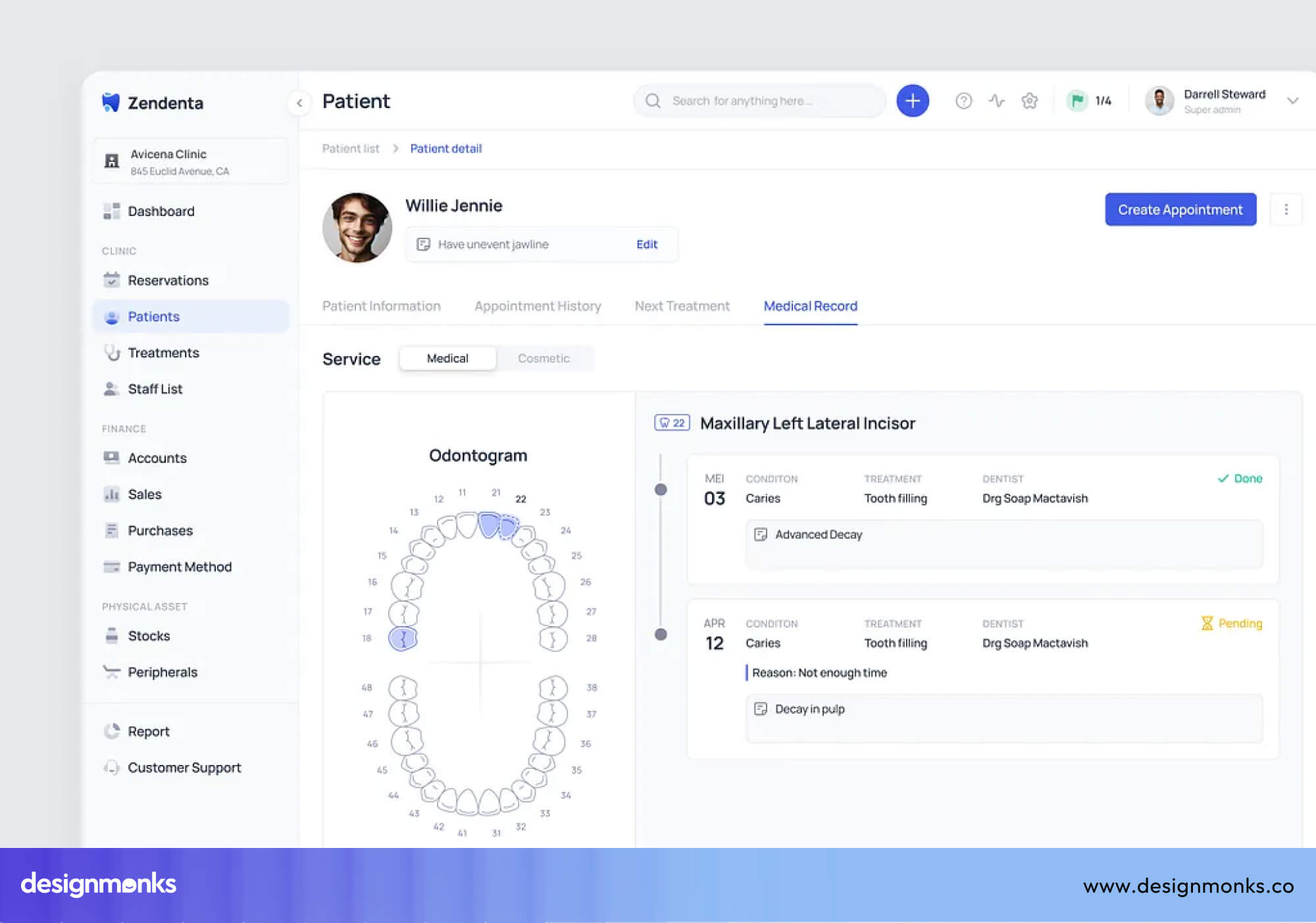This screenshot has height=923, width=1316.
Task: Click the highlighted tooth 18 on odontogram
Action: tap(403, 639)
